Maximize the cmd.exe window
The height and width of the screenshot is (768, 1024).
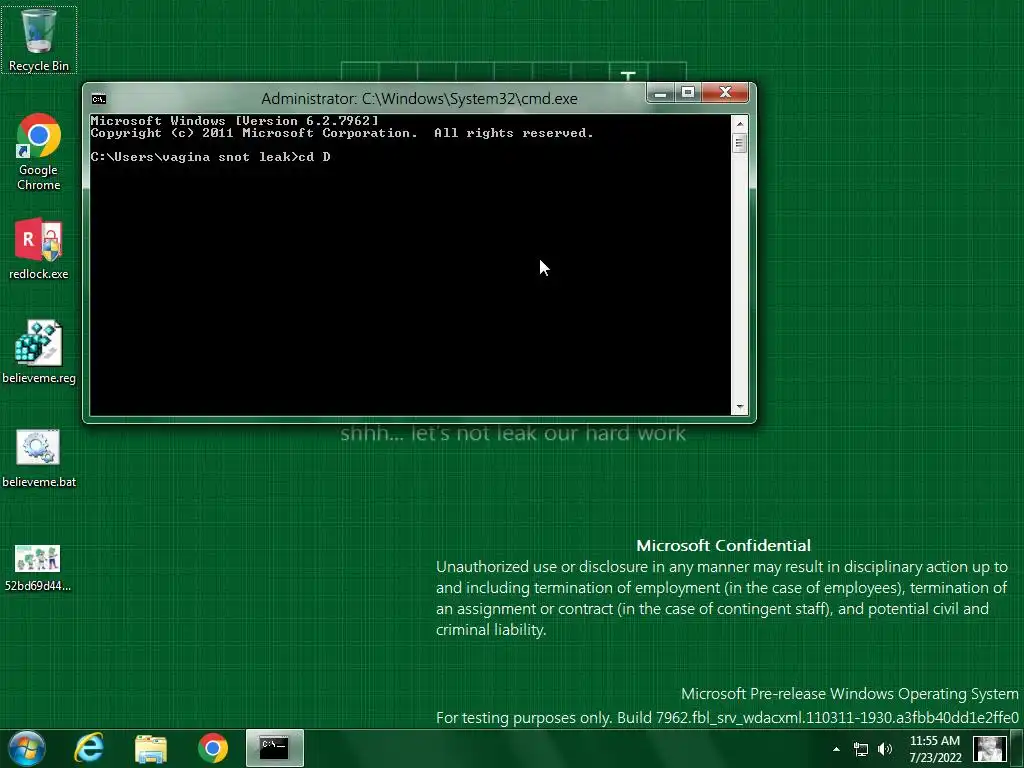click(x=688, y=93)
